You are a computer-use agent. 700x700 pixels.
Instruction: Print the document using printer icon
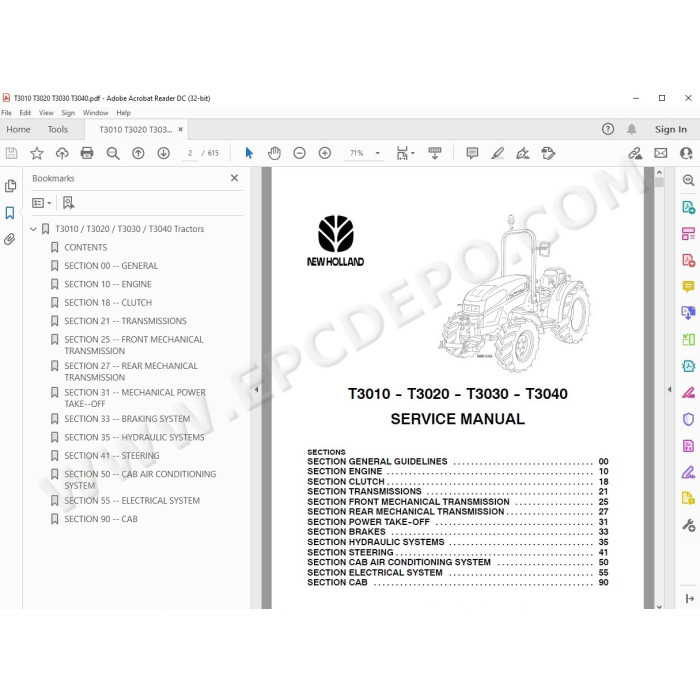(x=87, y=153)
